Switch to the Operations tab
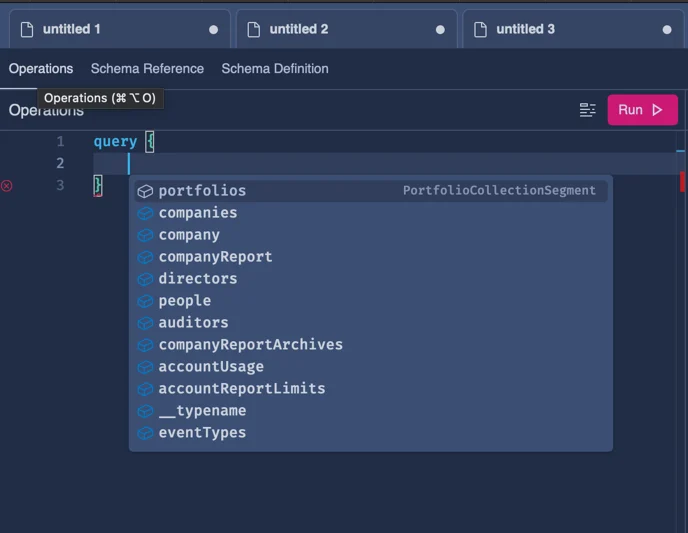 coord(41,69)
